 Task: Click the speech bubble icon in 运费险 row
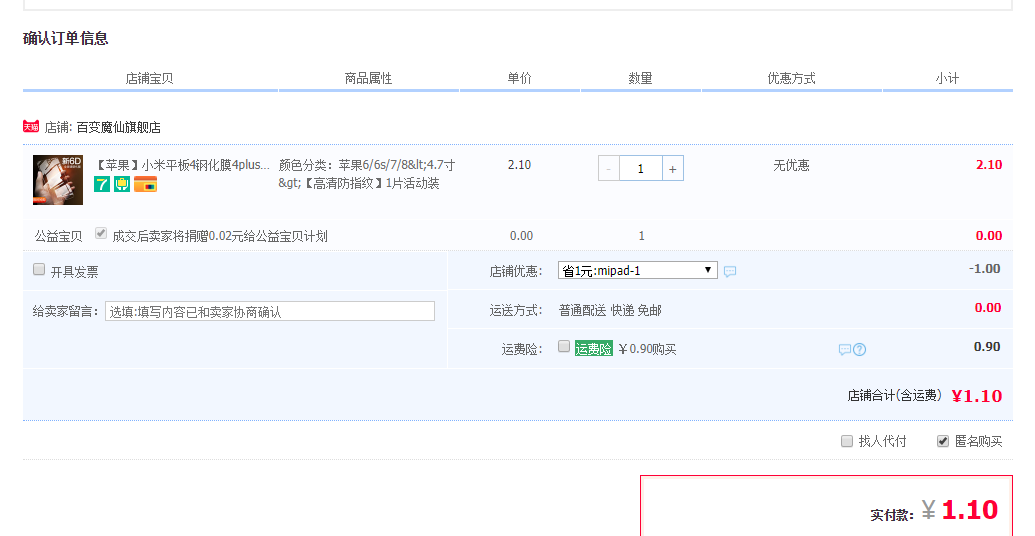coord(844,349)
